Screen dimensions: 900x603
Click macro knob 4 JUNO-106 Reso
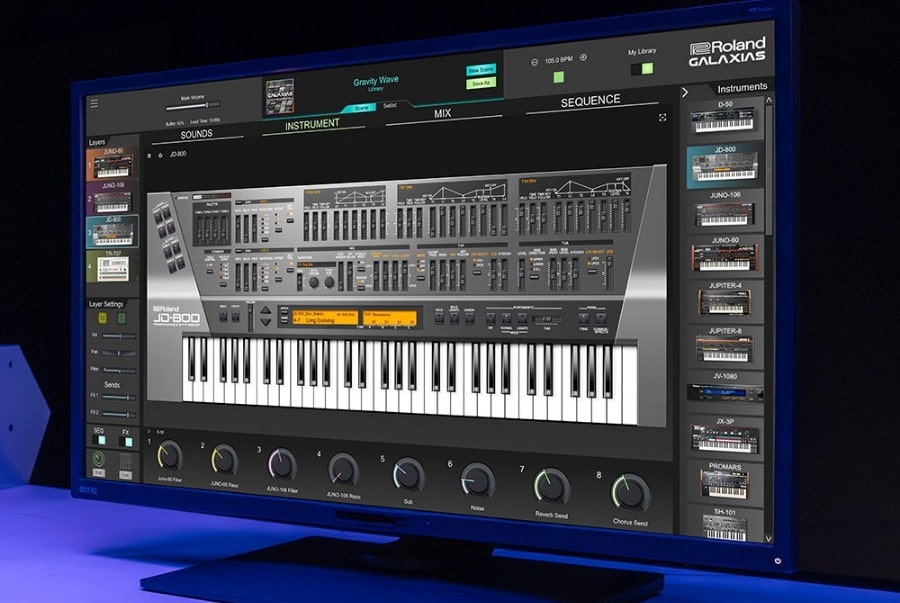point(343,469)
